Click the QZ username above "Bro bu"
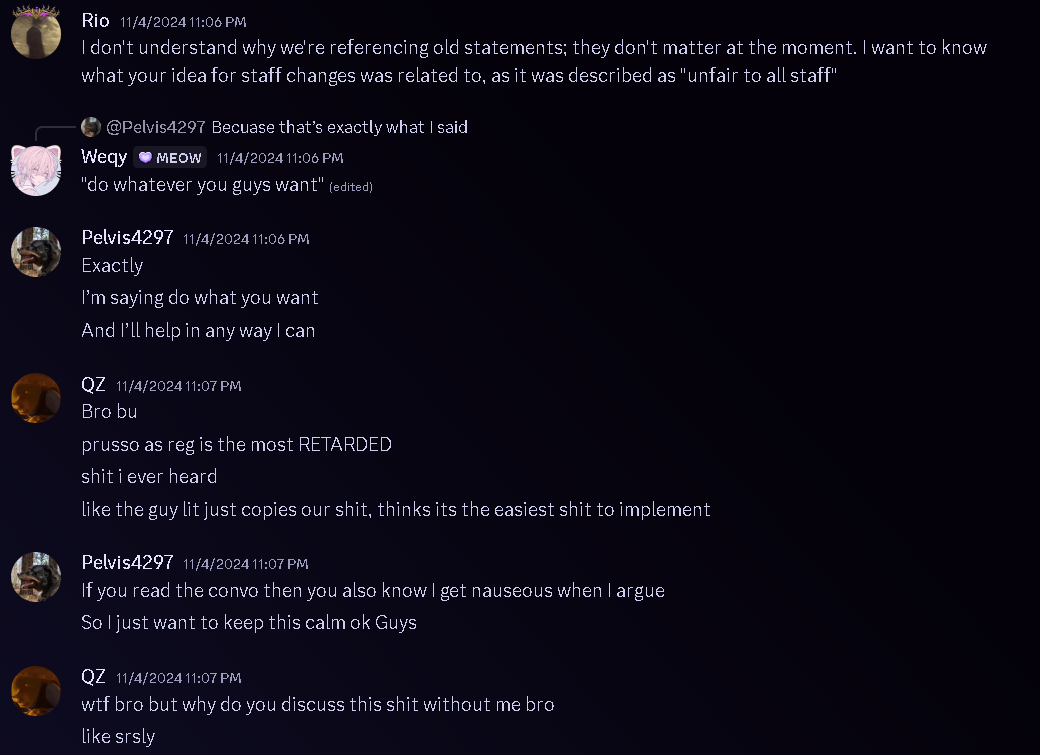Image resolution: width=1040 pixels, height=755 pixels. point(93,385)
